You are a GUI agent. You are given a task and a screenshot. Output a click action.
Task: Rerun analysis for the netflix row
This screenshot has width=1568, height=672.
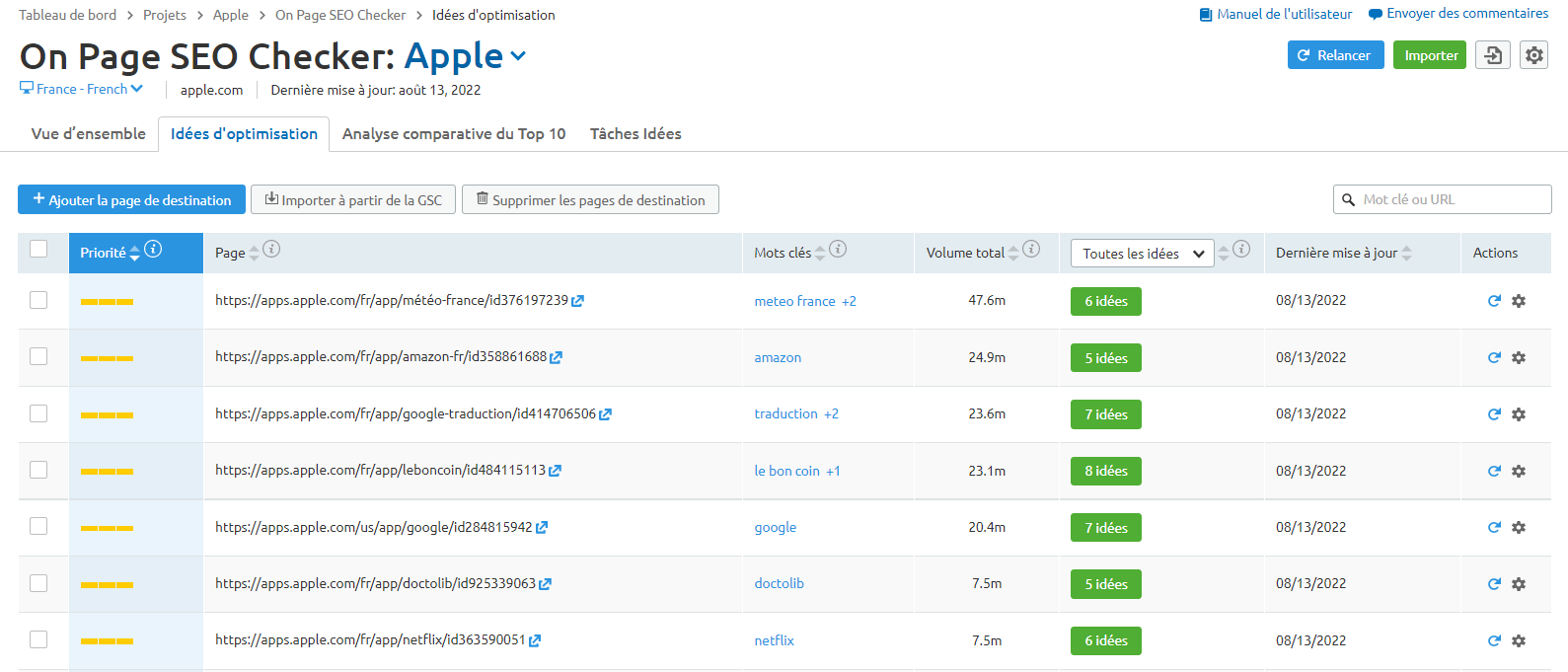coord(1494,640)
